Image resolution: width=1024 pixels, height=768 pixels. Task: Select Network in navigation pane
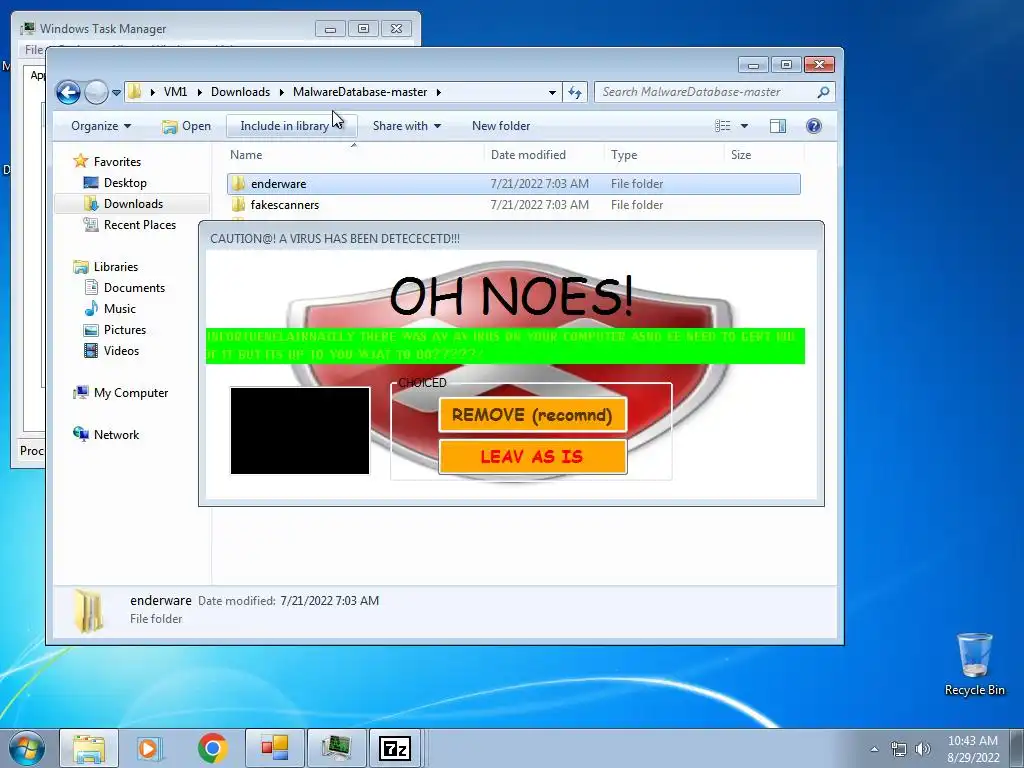[x=116, y=434]
